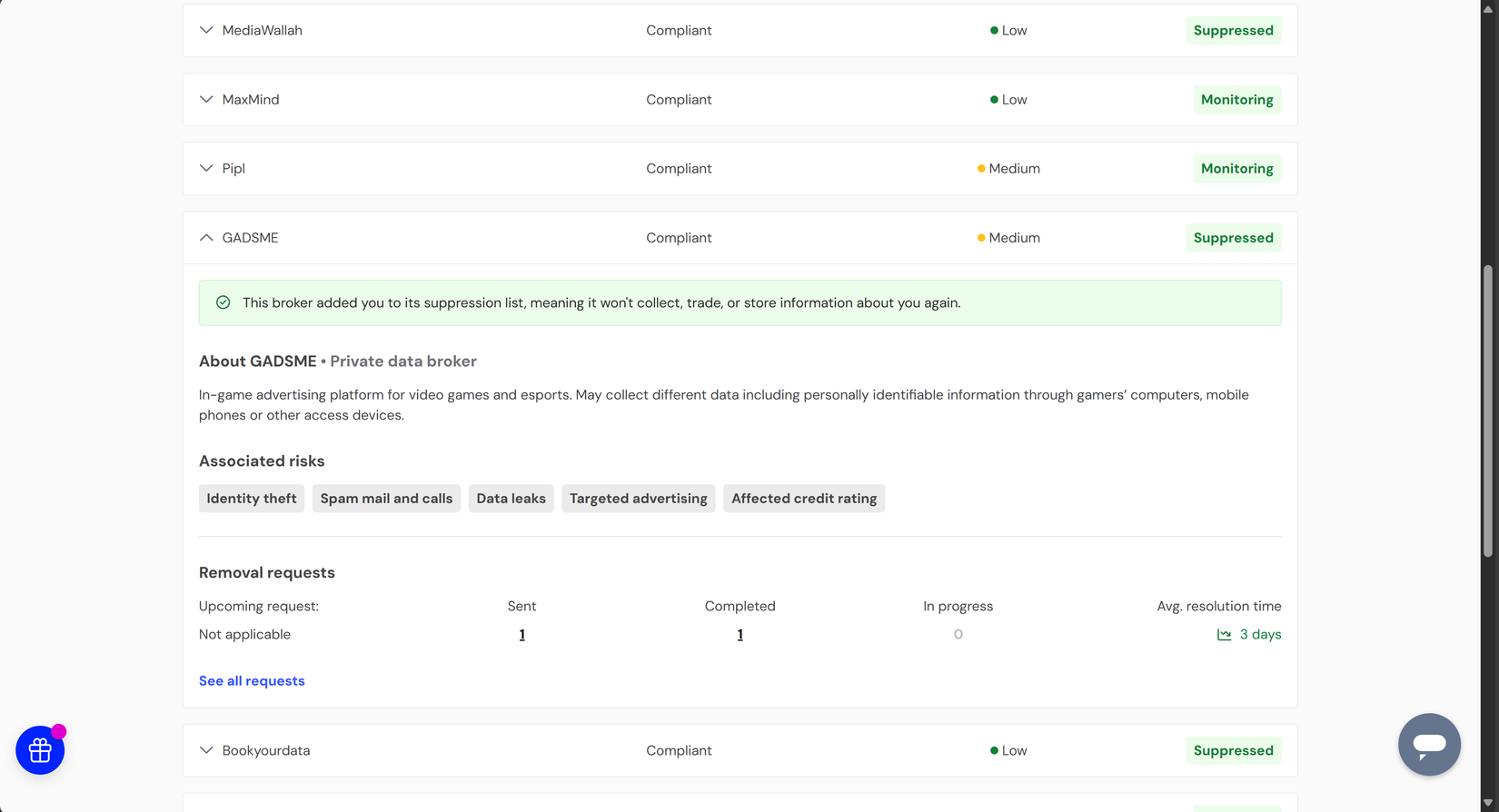Expand the MediaWallah broker row

[206, 30]
